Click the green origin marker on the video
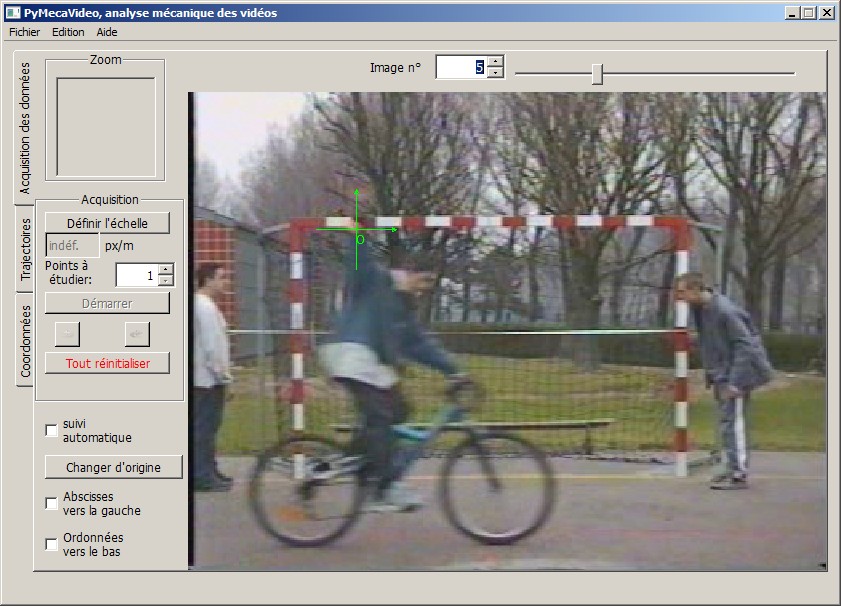The image size is (841, 606). tap(357, 230)
